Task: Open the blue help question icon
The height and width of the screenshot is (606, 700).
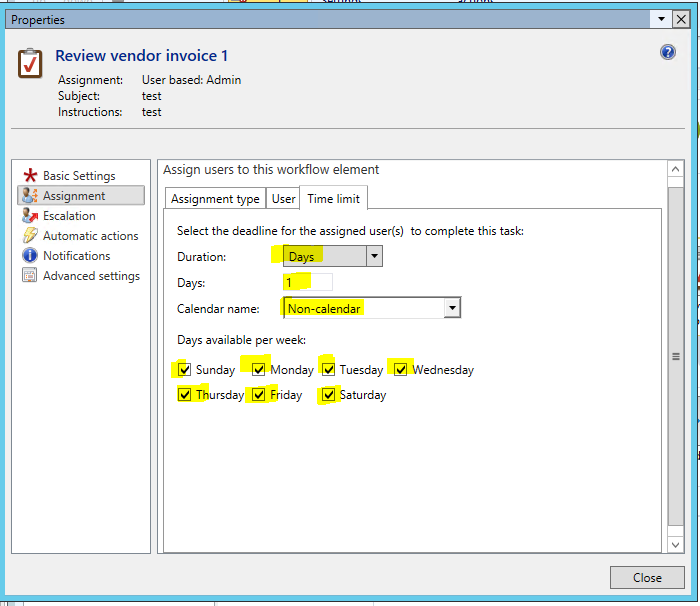Action: tap(668, 53)
